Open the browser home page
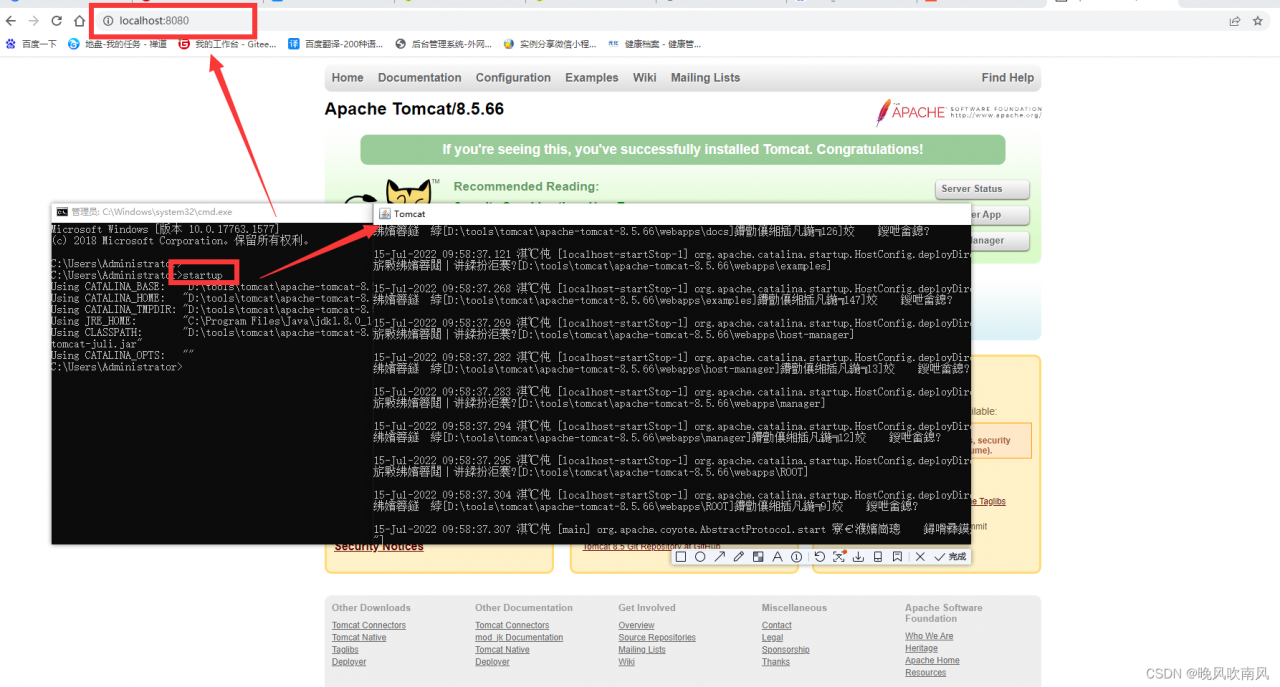This screenshot has width=1280, height=687. pyautogui.click(x=79, y=20)
